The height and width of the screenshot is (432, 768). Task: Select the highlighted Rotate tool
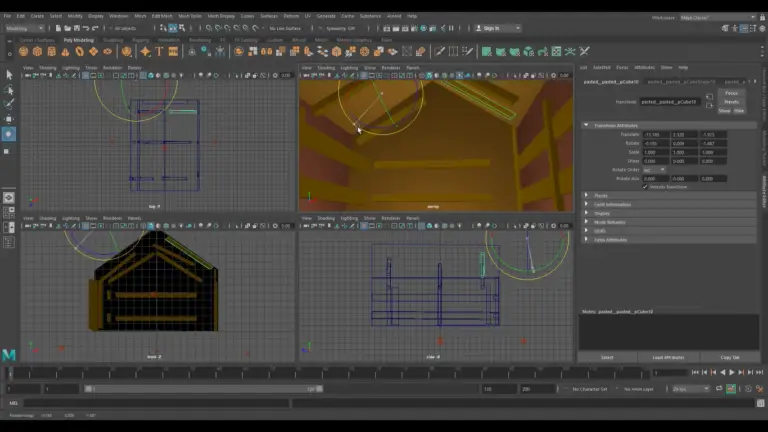9,134
